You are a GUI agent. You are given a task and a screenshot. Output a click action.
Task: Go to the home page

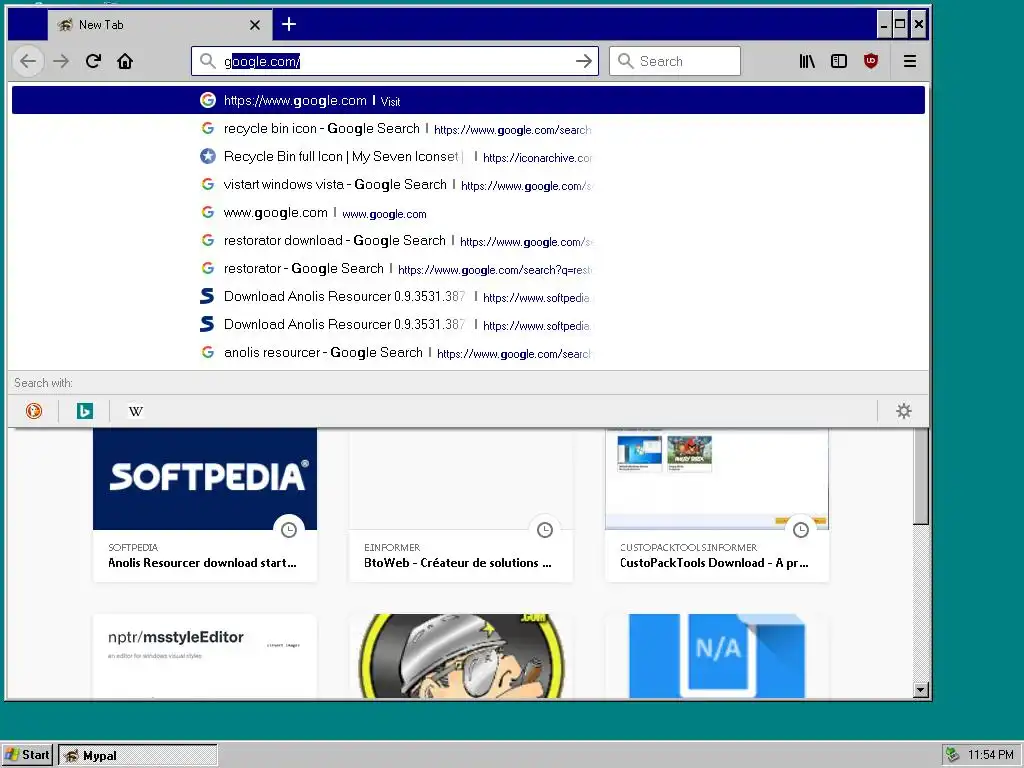pos(125,61)
